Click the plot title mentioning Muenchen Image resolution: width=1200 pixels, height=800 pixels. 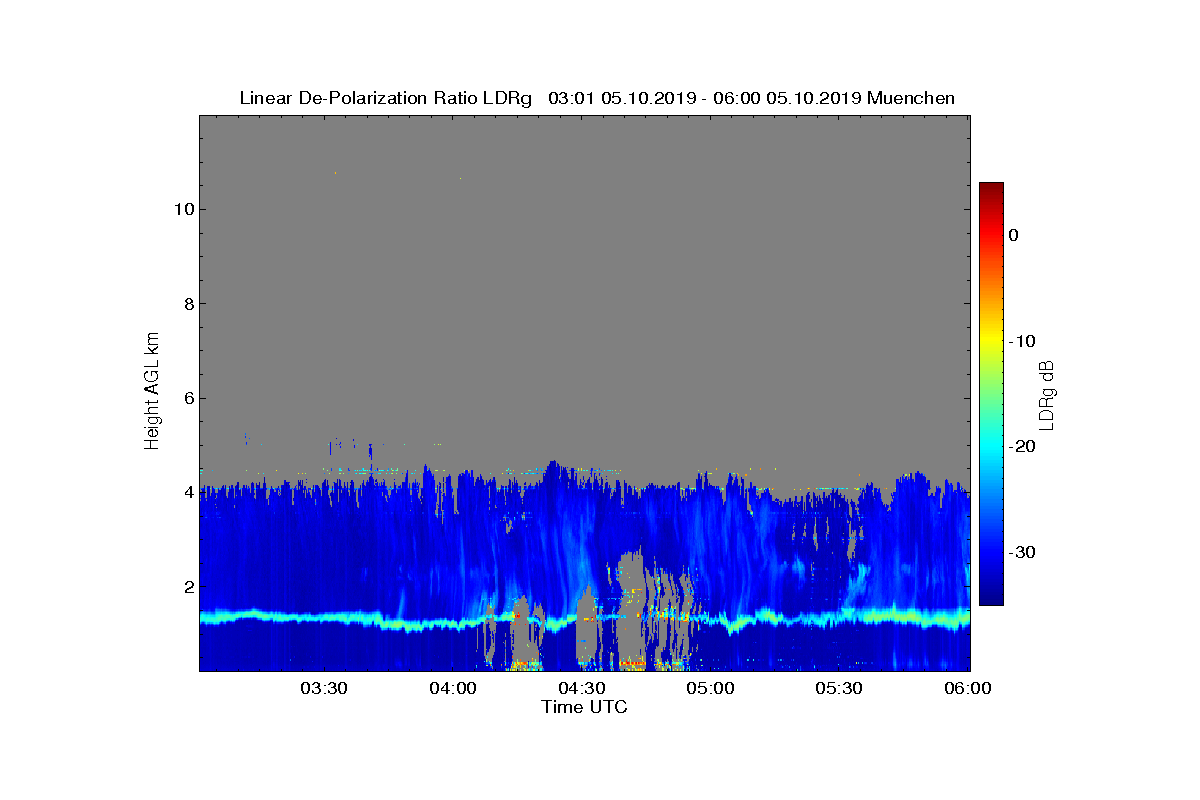[x=597, y=98]
